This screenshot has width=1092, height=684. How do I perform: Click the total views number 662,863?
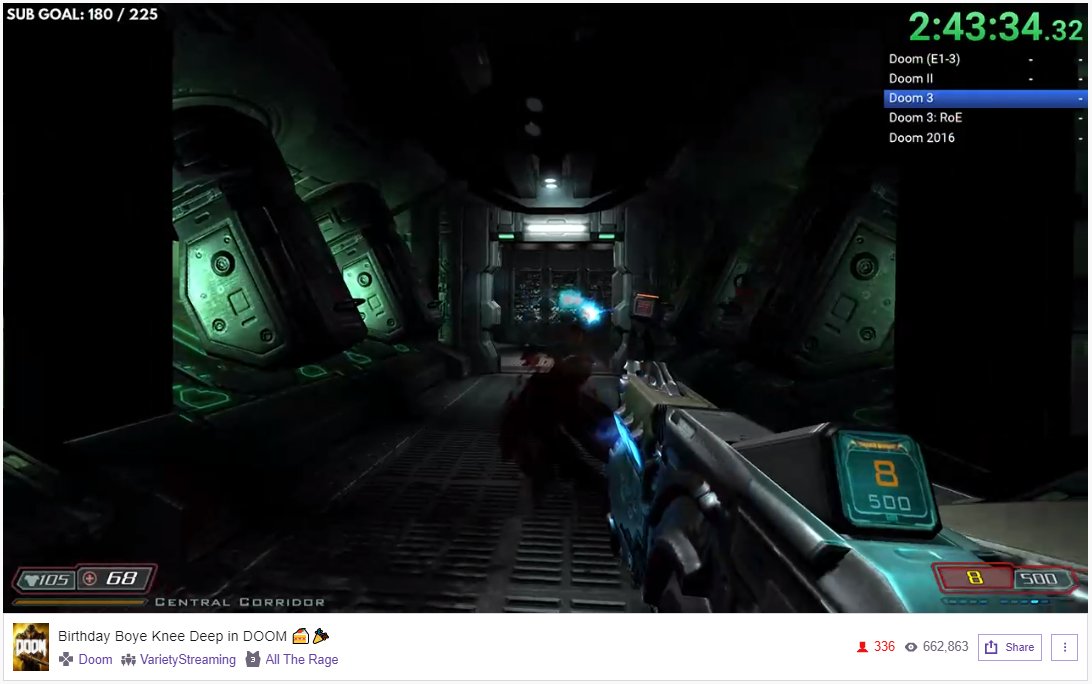945,646
